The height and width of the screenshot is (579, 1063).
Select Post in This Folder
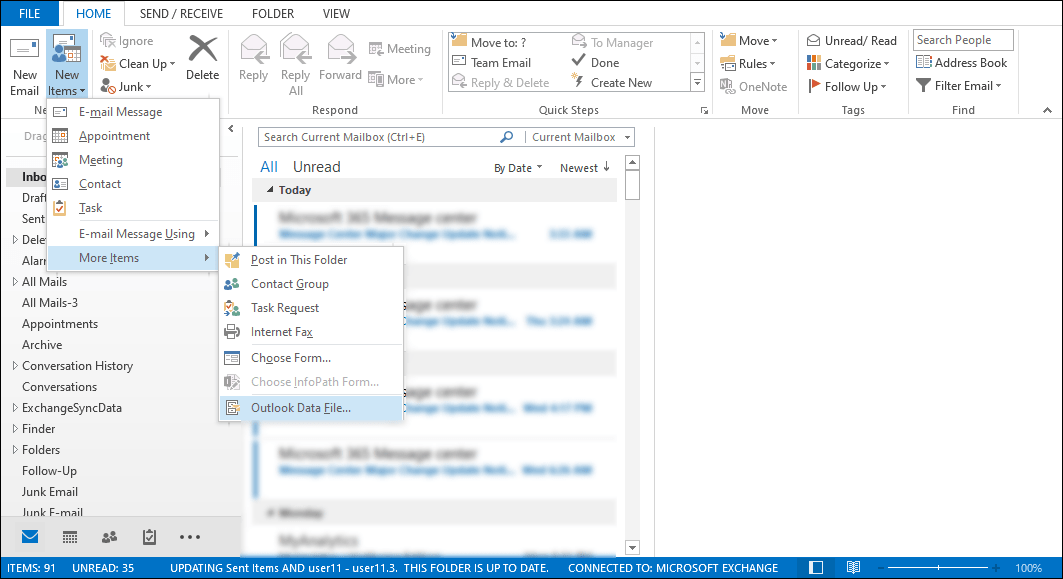coord(311,260)
